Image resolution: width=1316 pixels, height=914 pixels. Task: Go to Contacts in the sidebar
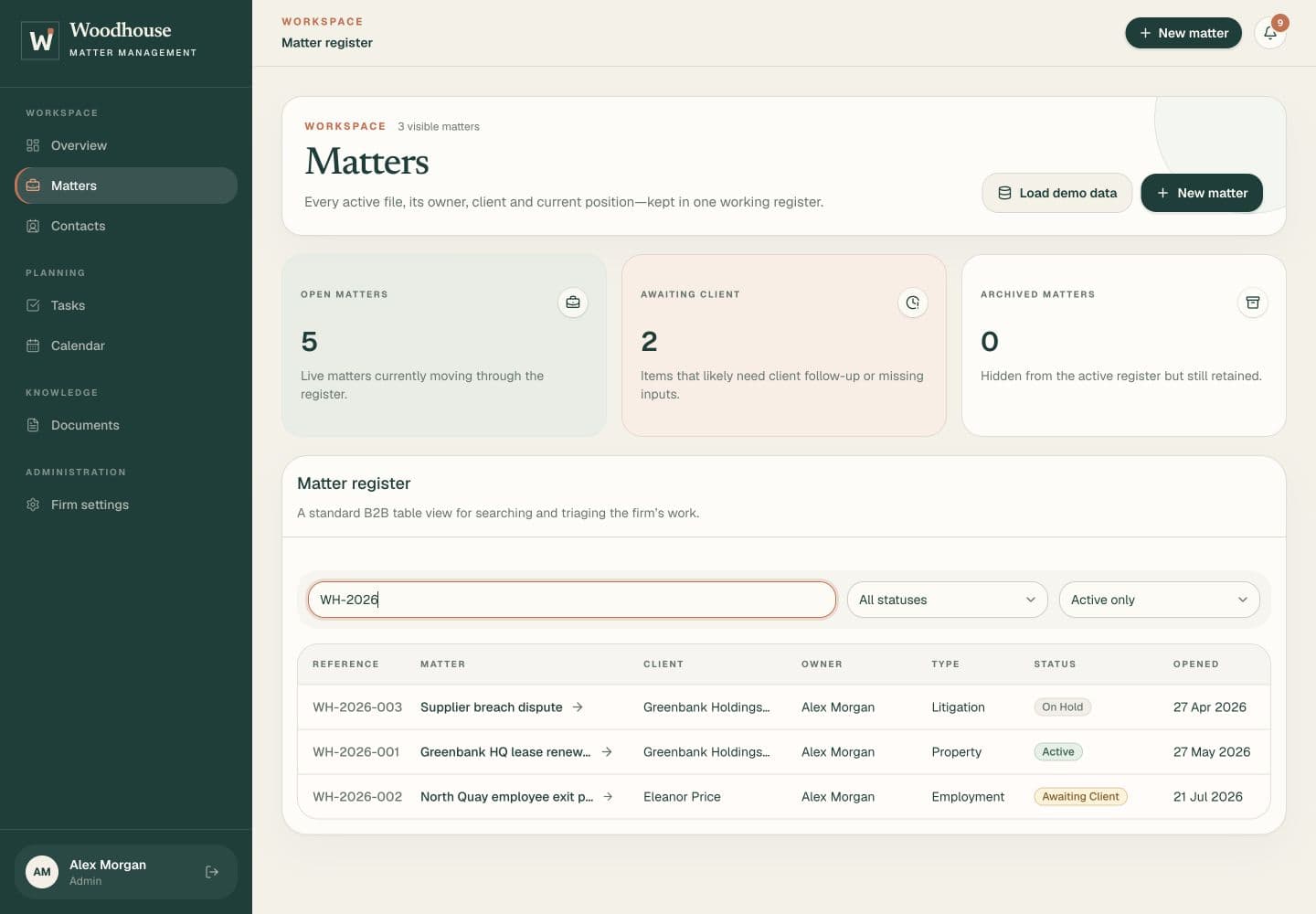126,226
